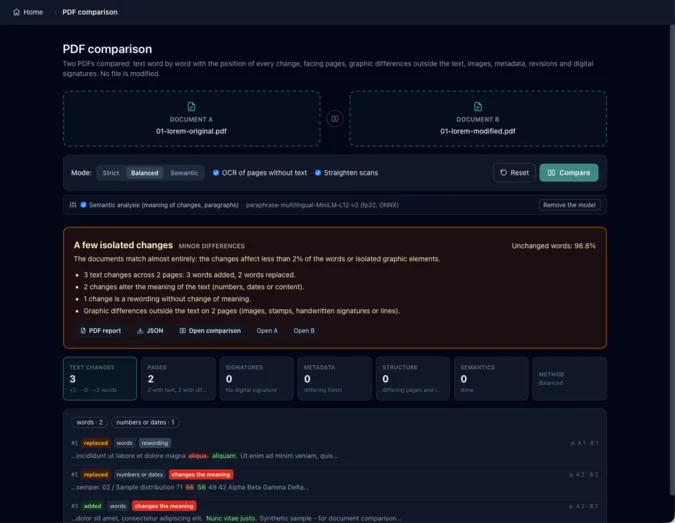Open the Text Changes tab

click(100, 378)
